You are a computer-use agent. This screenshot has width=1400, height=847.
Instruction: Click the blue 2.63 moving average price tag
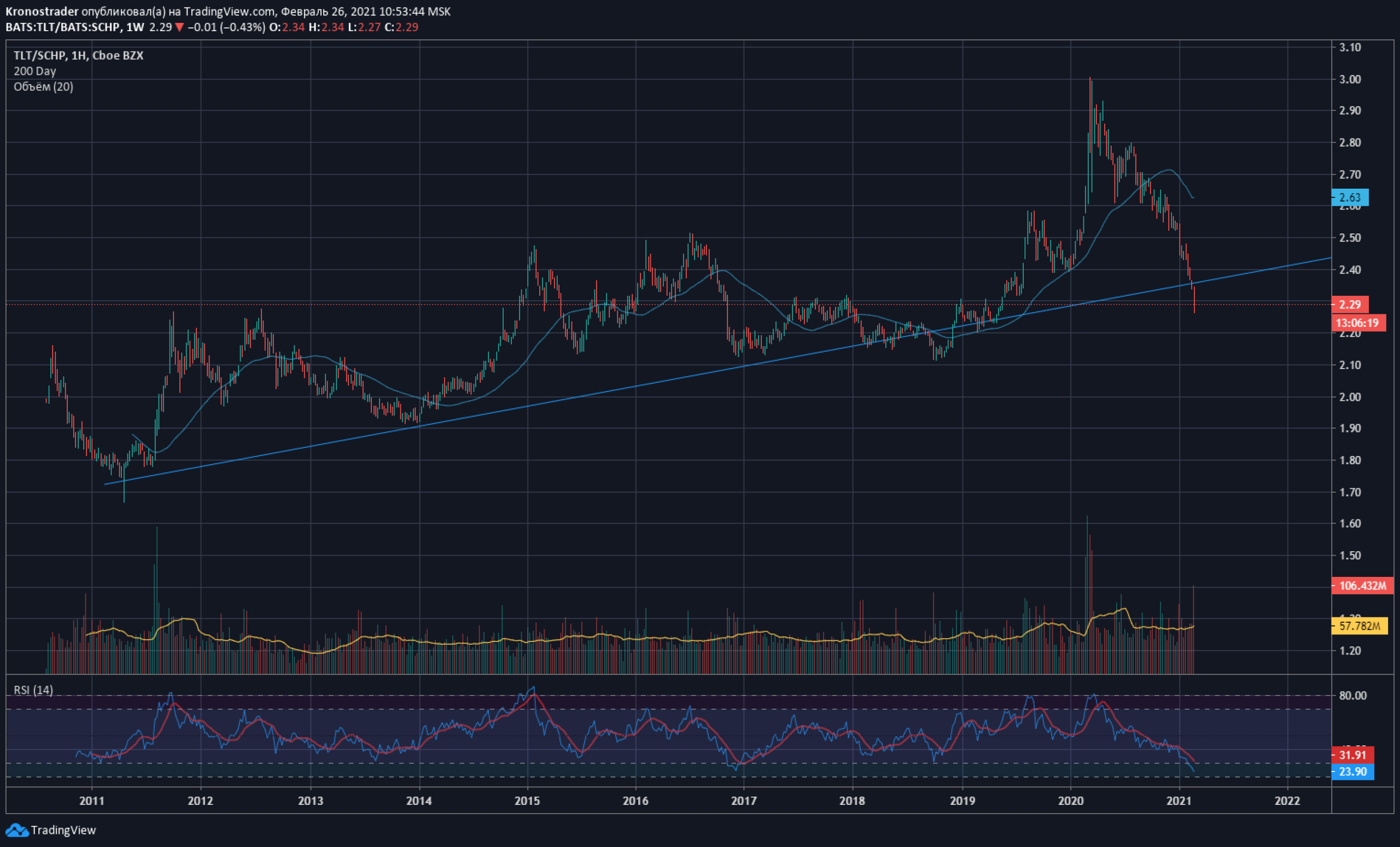[1350, 197]
